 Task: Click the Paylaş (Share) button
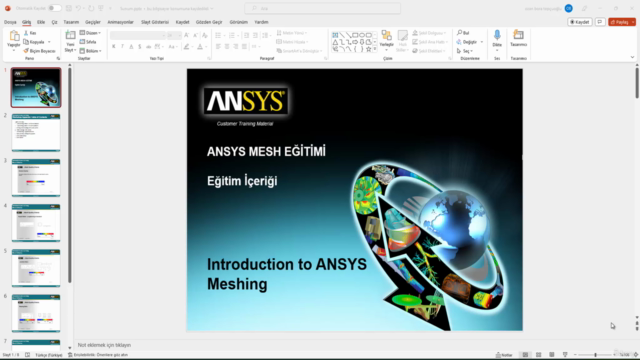tap(619, 22)
